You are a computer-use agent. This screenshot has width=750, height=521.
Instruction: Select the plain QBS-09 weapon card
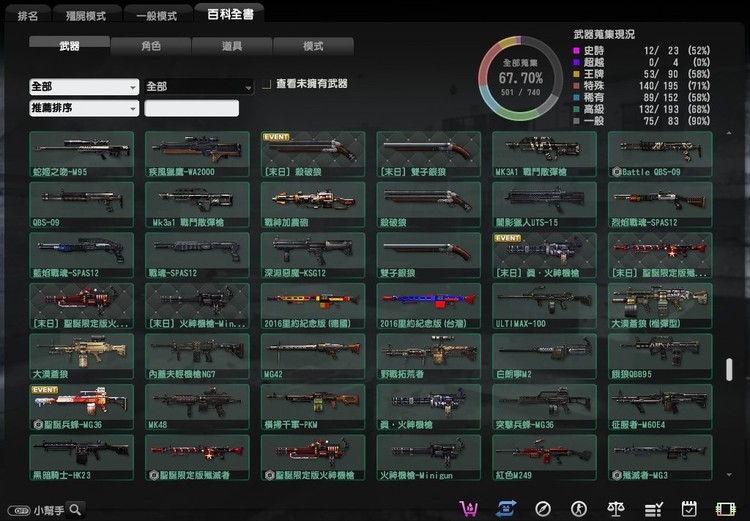click(81, 205)
